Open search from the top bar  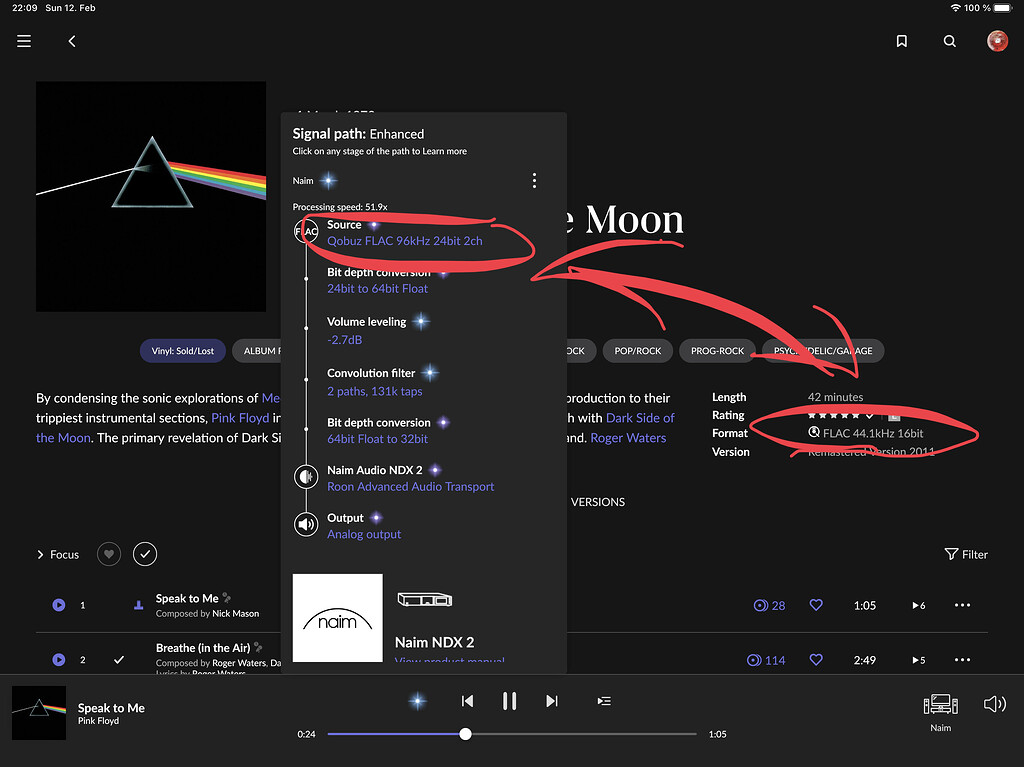pos(949,41)
